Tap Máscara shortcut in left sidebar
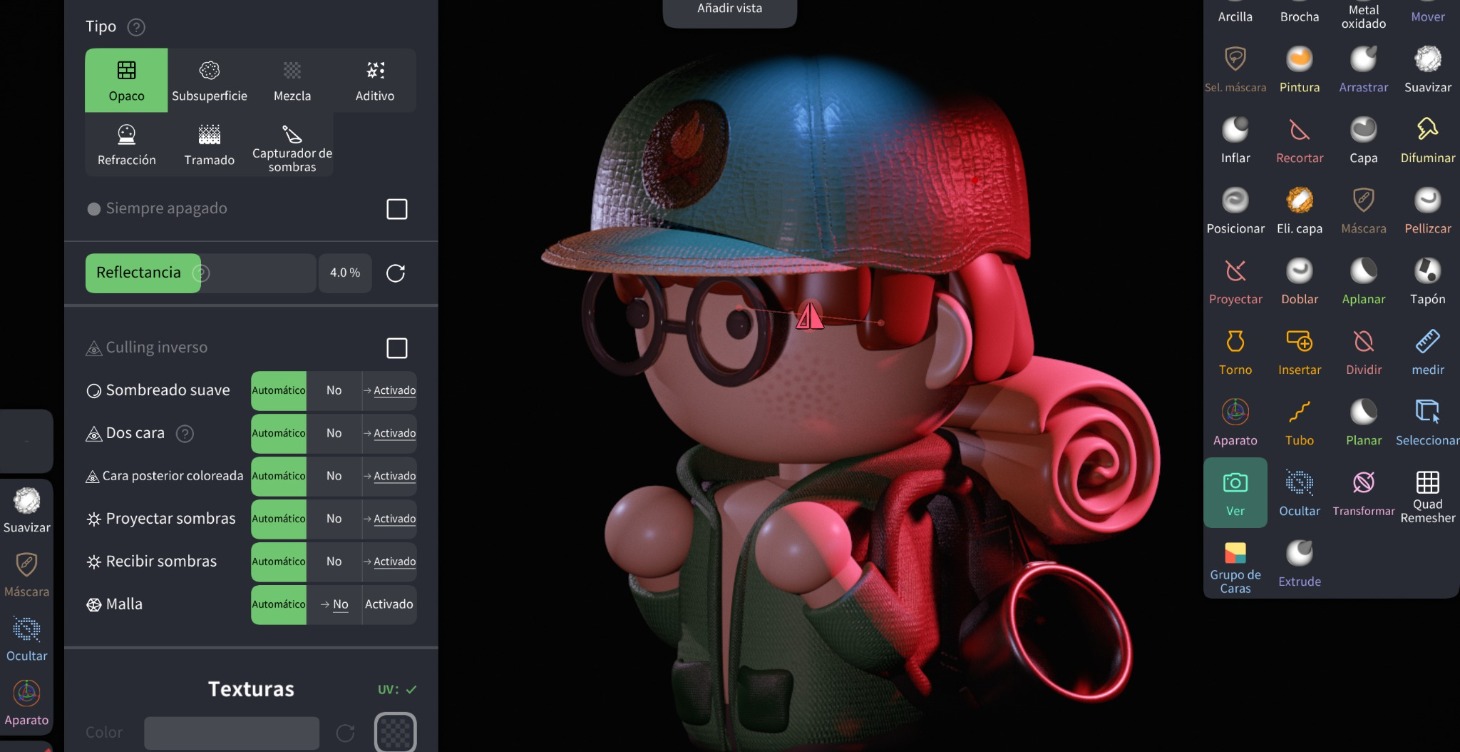The height and width of the screenshot is (752, 1460). (x=26, y=574)
